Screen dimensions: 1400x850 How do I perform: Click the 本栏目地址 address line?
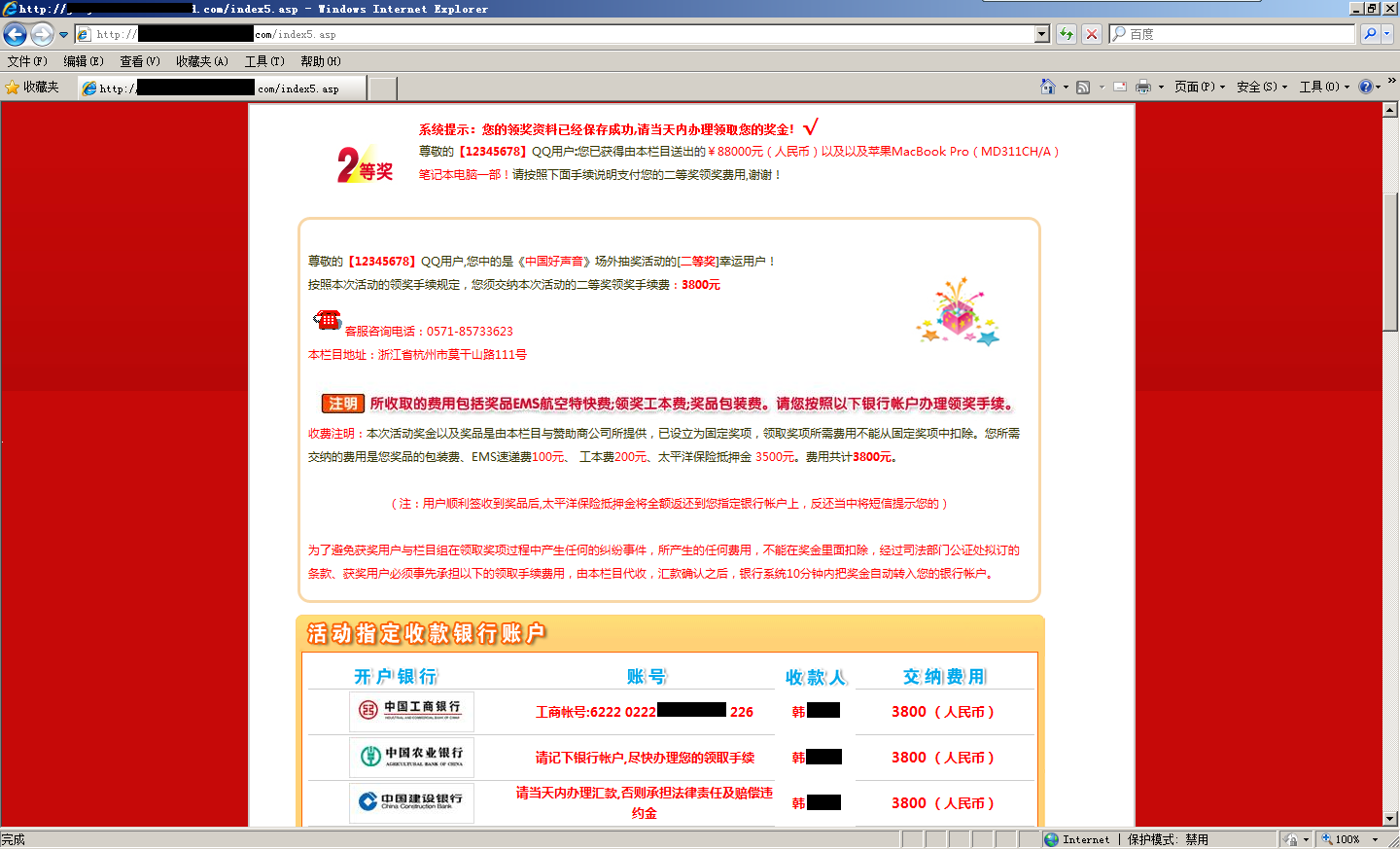[417, 355]
